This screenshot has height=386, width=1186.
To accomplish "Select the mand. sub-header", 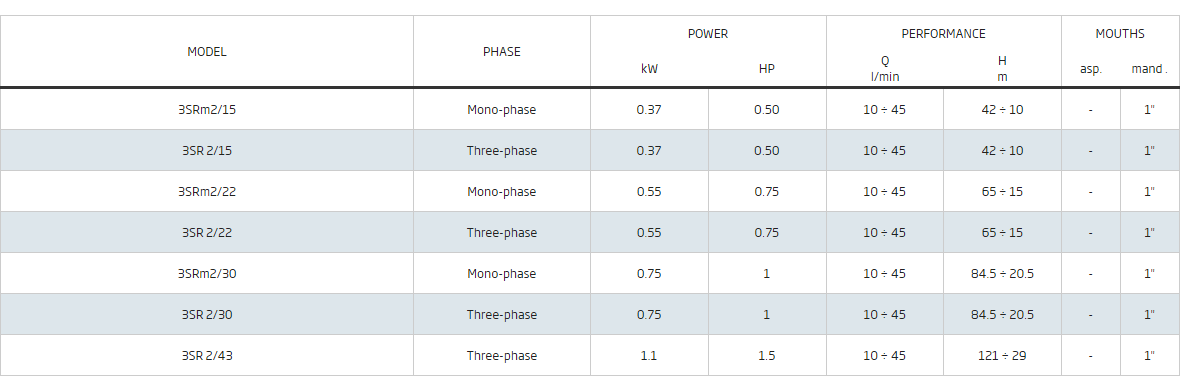I will [1150, 69].
